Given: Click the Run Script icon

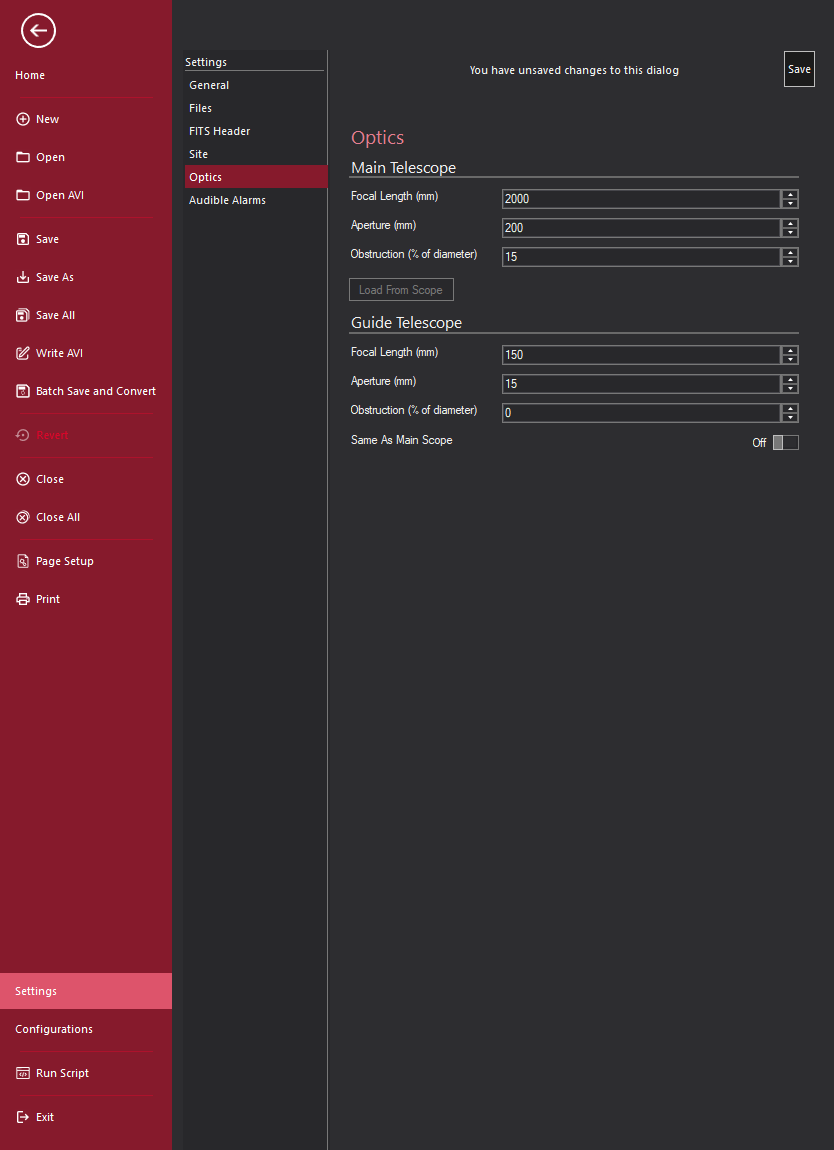Looking at the screenshot, I should 23,1073.
